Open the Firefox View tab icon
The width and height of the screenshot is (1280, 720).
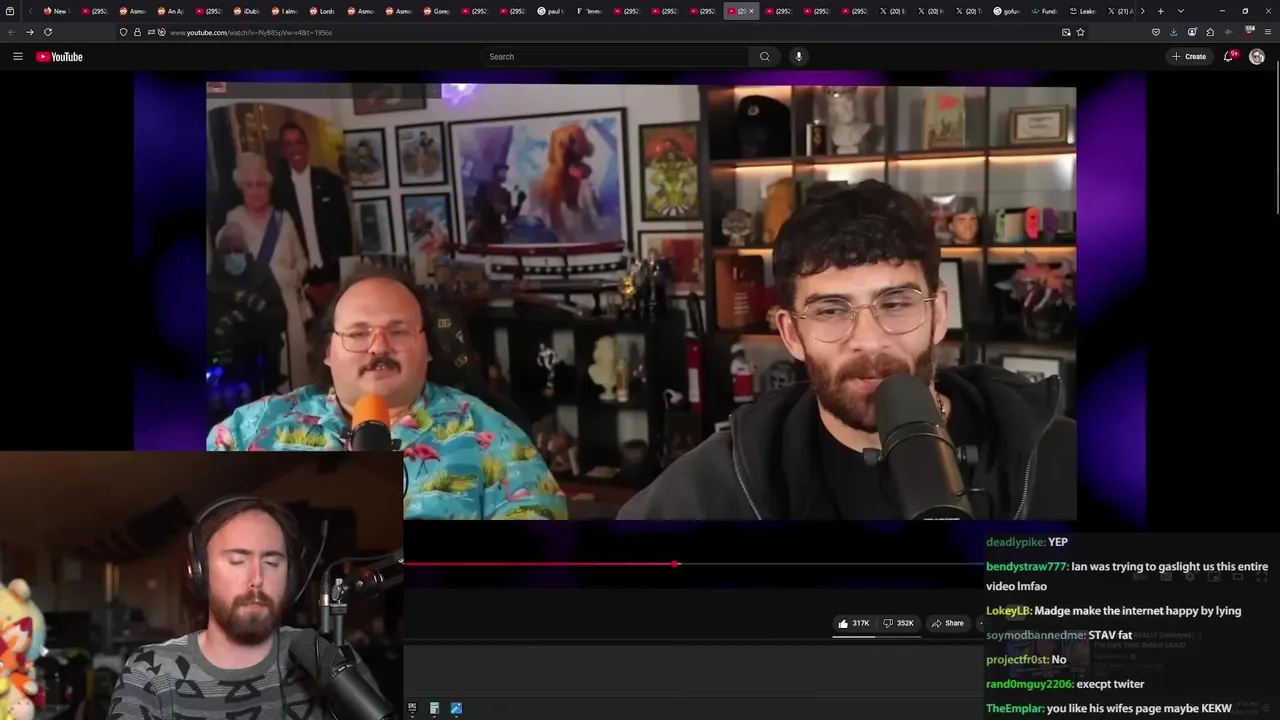pos(10,11)
